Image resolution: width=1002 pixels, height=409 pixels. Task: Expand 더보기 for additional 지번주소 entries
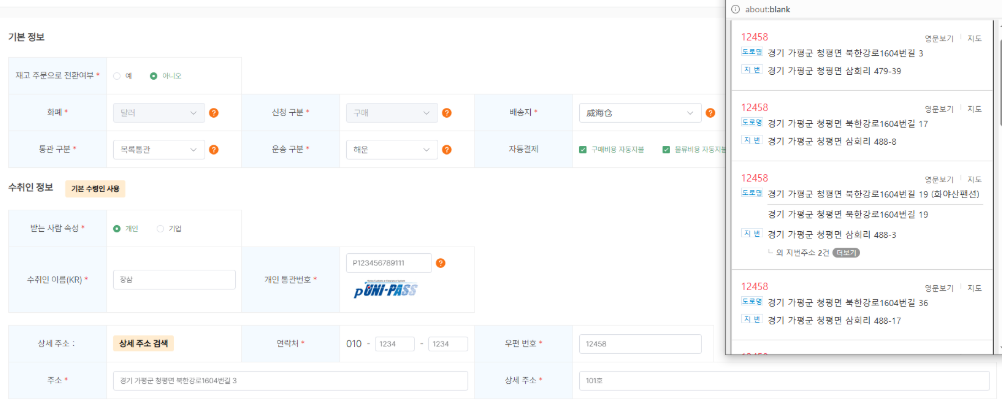846,252
